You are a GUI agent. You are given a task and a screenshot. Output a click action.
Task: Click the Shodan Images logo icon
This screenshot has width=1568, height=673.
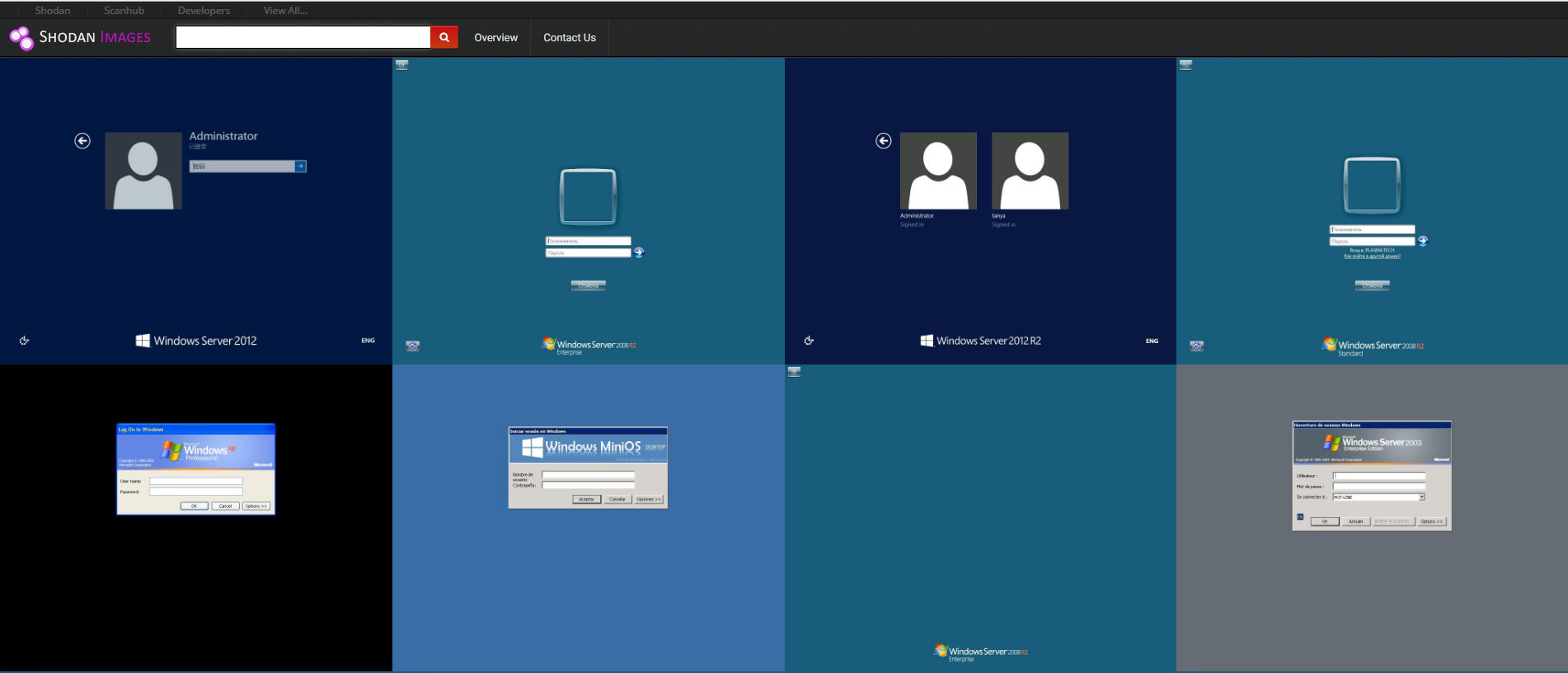(x=21, y=38)
